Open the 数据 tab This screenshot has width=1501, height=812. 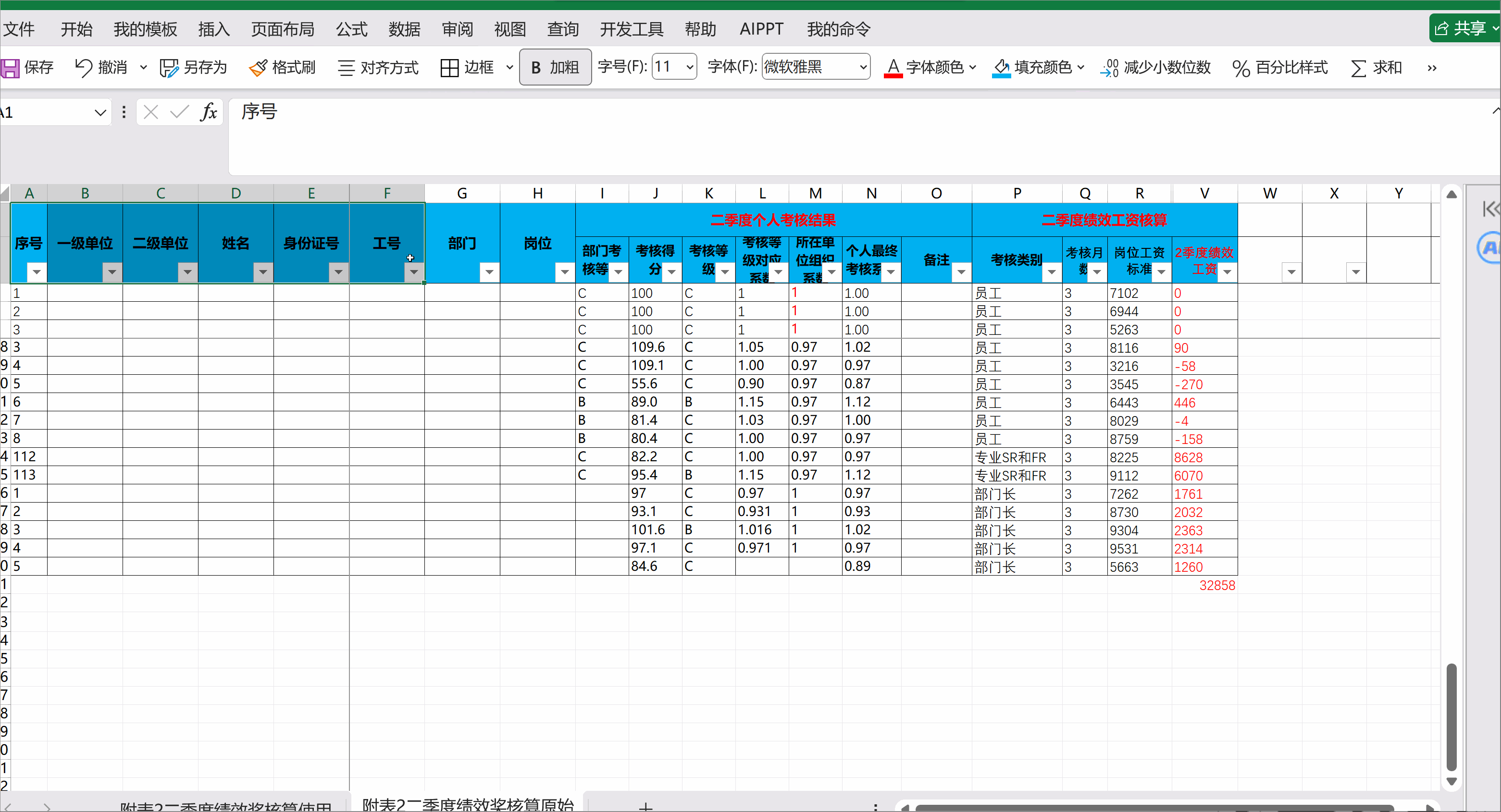404,29
